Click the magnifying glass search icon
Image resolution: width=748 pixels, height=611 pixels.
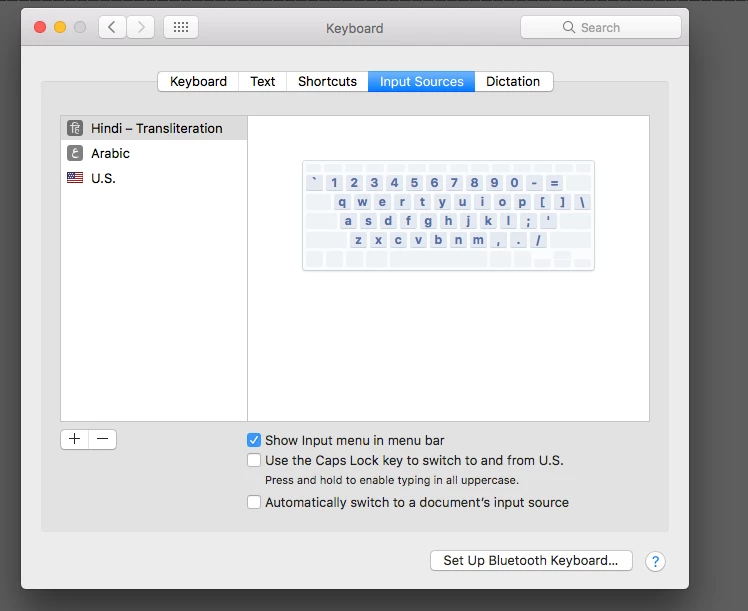569,27
